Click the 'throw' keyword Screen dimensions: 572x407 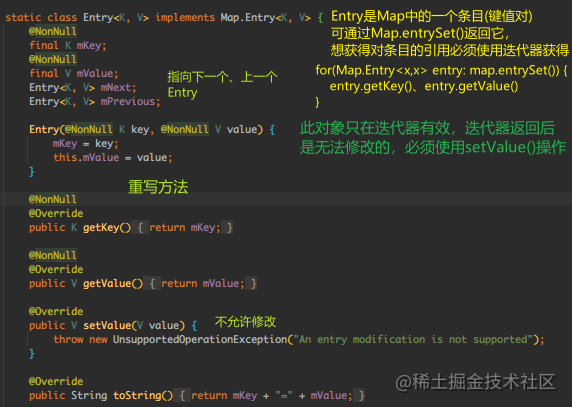[x=68, y=340]
